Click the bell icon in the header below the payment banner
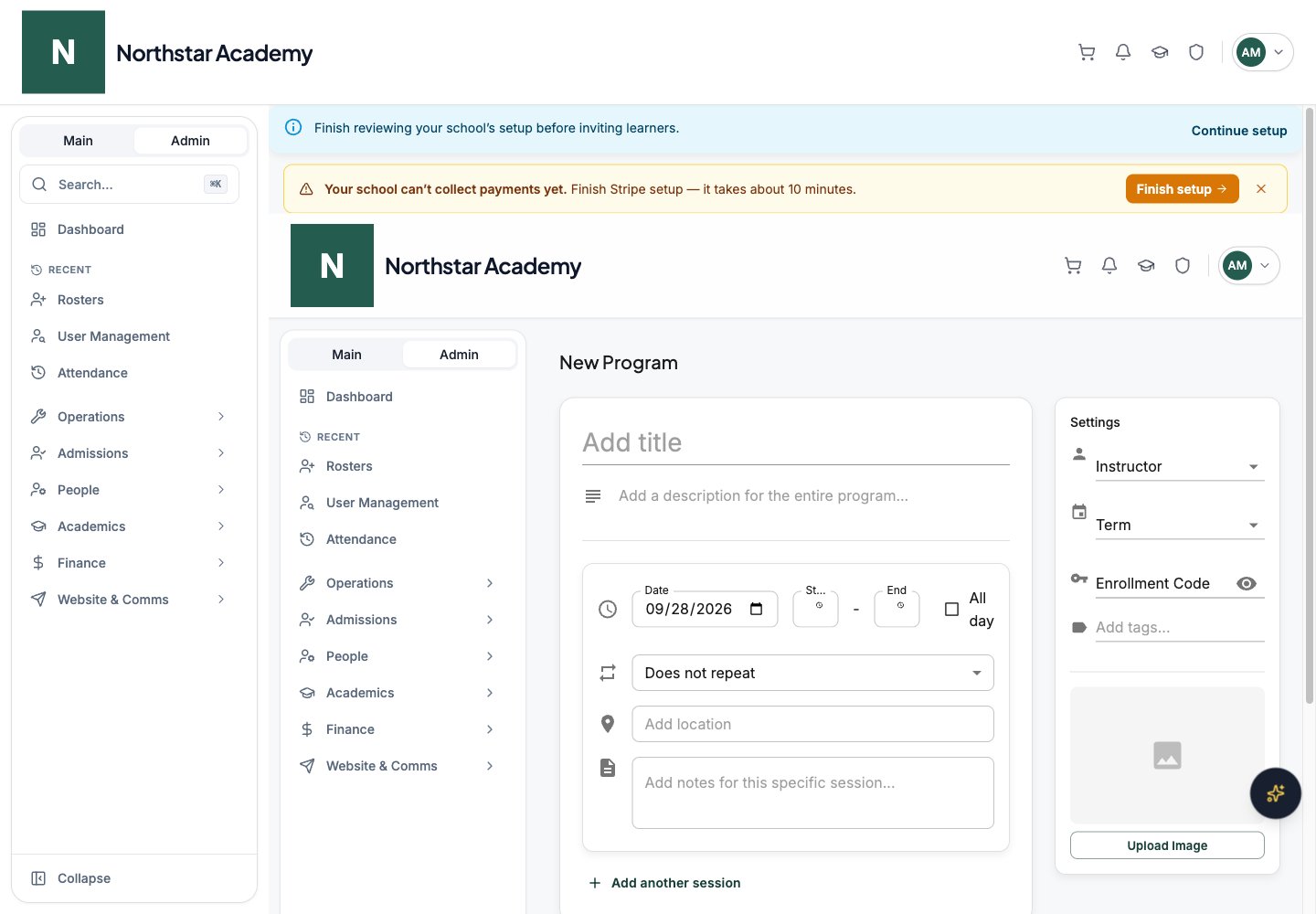 click(1109, 266)
